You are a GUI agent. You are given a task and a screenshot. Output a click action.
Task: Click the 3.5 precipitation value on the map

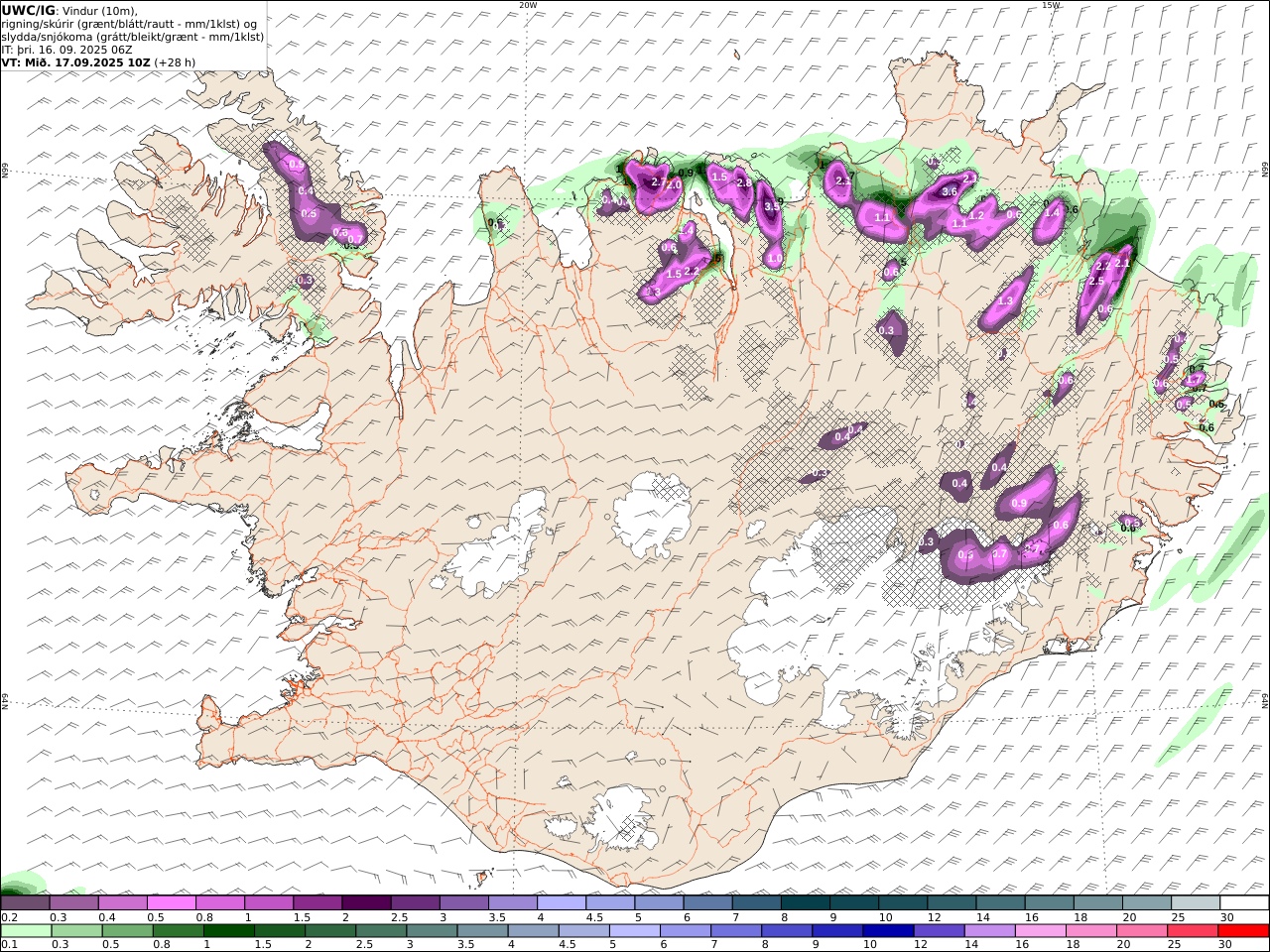tap(773, 206)
